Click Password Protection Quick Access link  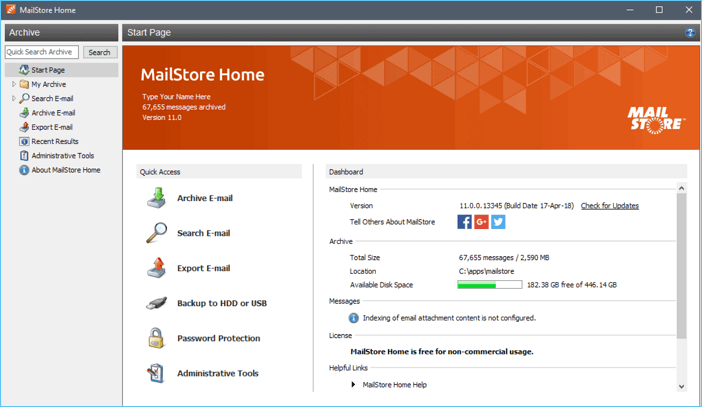[x=218, y=338]
